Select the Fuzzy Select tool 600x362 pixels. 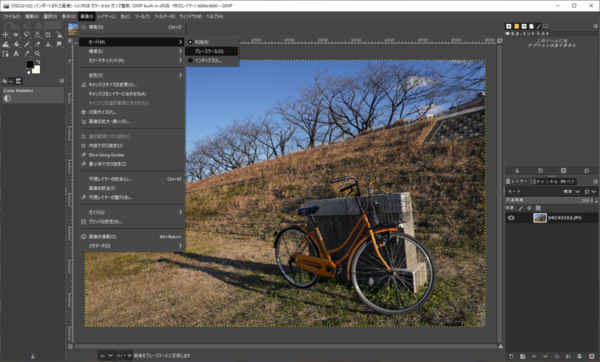38,34
